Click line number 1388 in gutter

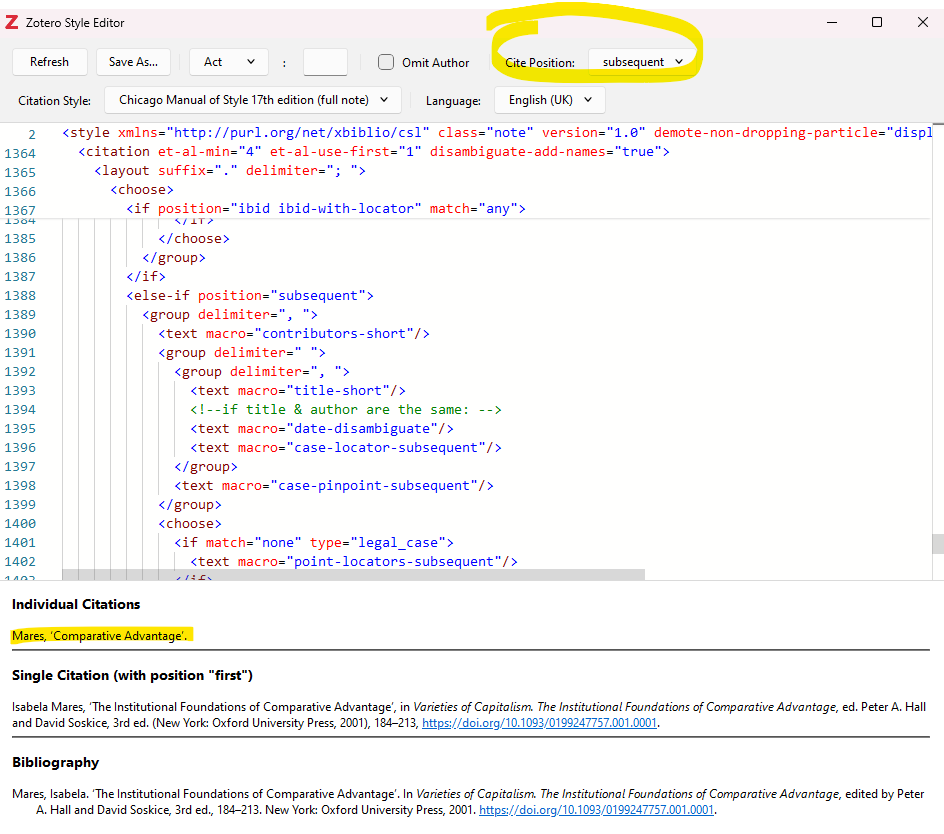[x=20, y=296]
